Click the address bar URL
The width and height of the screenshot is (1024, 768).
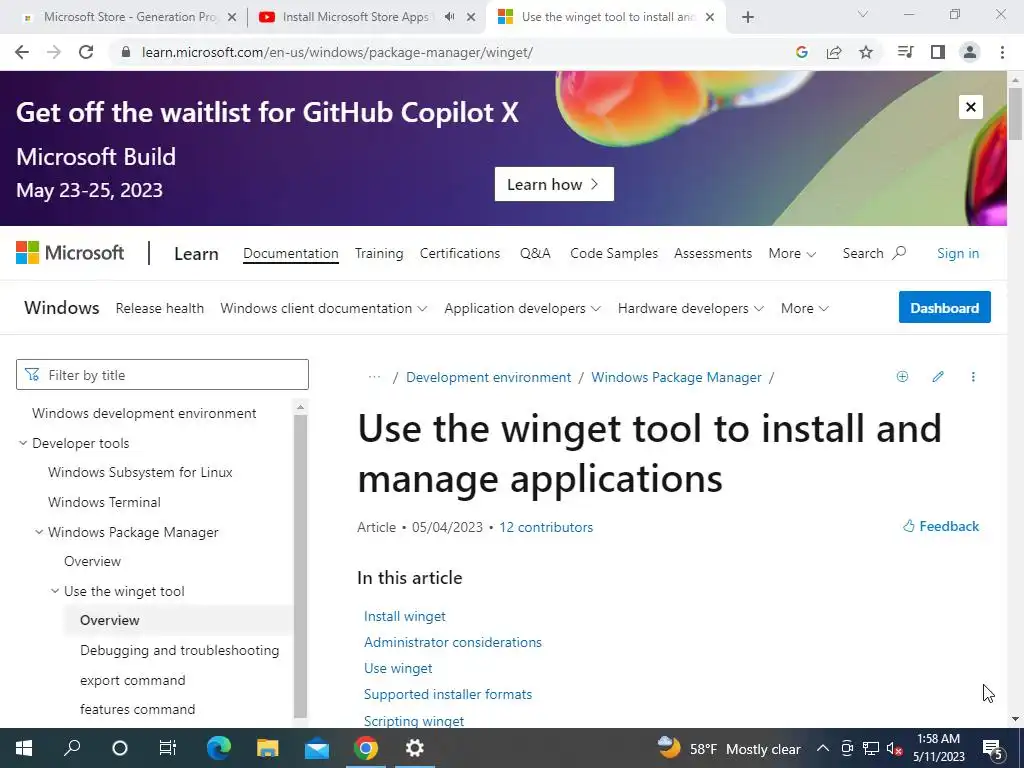point(337,52)
